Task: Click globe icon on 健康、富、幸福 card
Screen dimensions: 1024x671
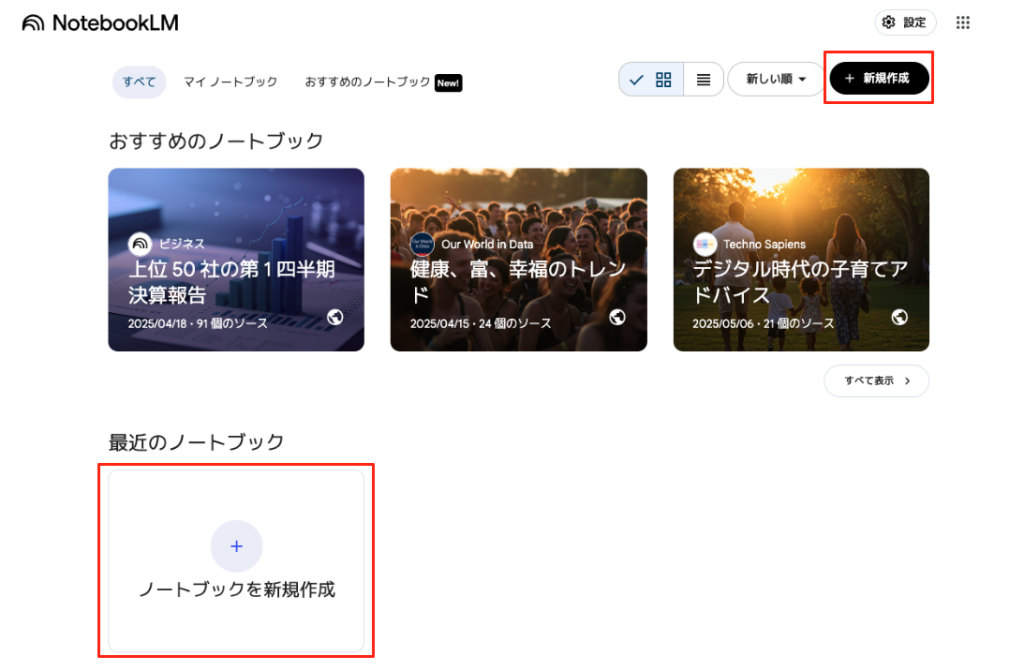Action: coord(617,317)
